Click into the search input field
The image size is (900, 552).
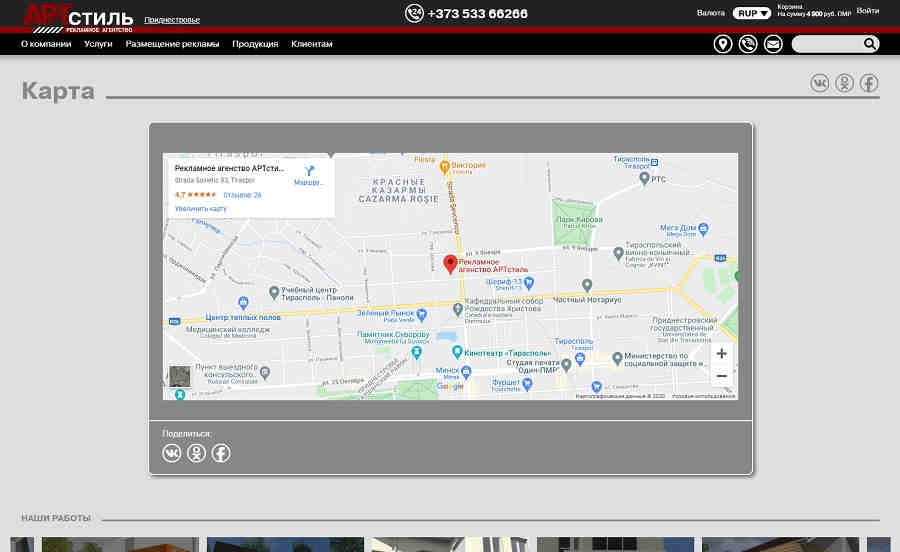[x=825, y=44]
